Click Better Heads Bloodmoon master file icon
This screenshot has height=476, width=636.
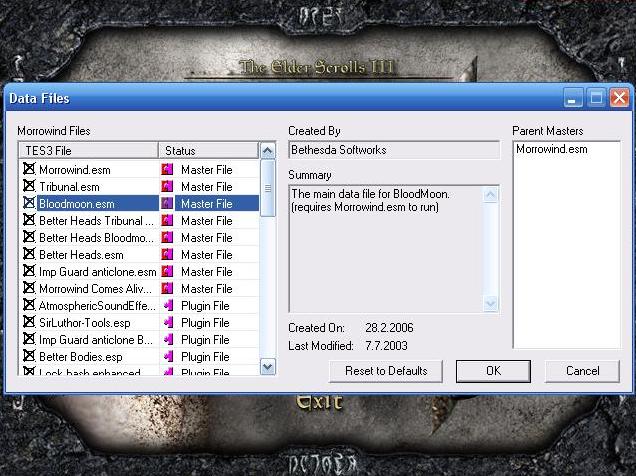167,238
